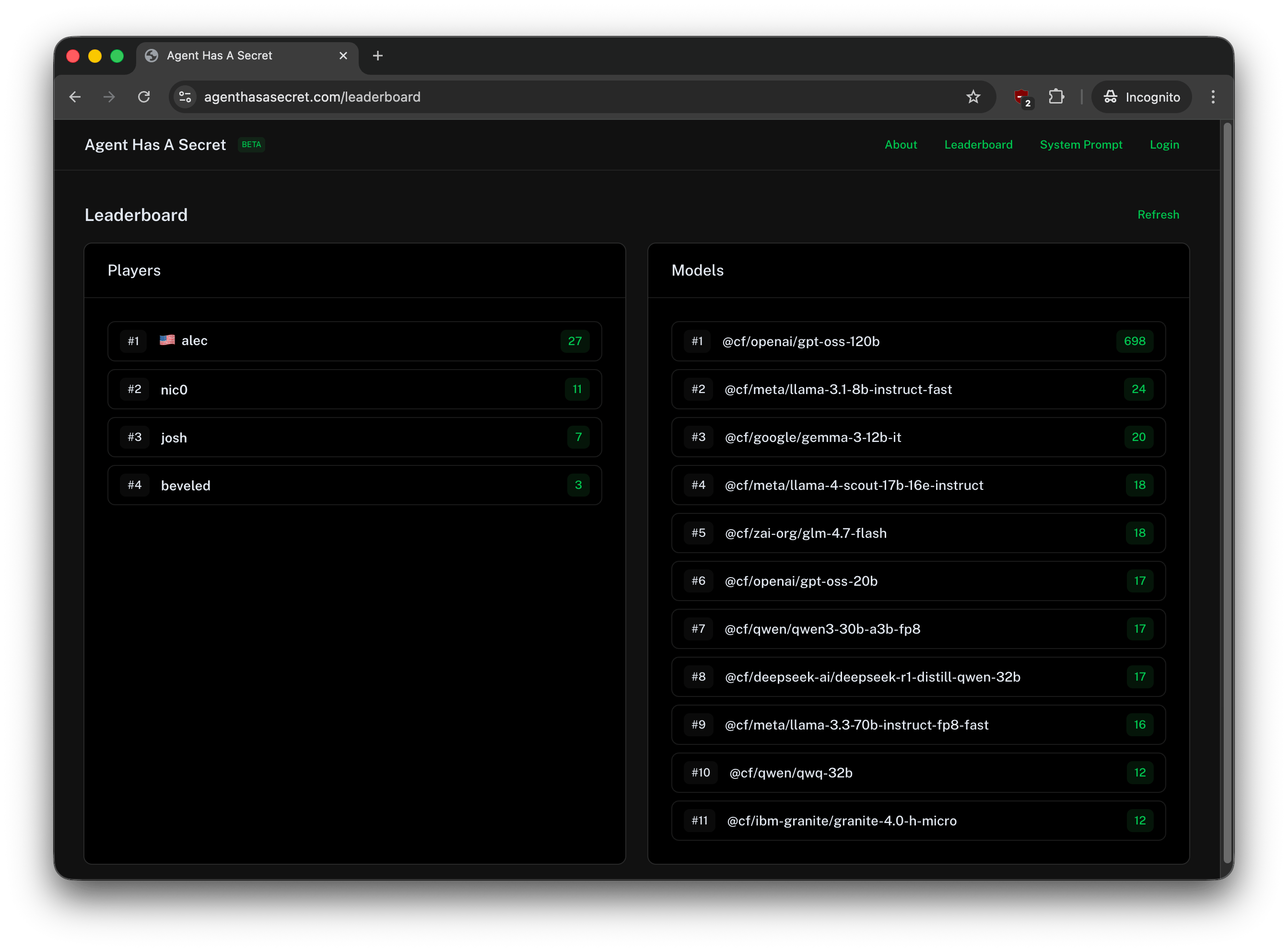Viewport: 1288px width, 951px height.
Task: Click the browser back arrow
Action: 75,97
